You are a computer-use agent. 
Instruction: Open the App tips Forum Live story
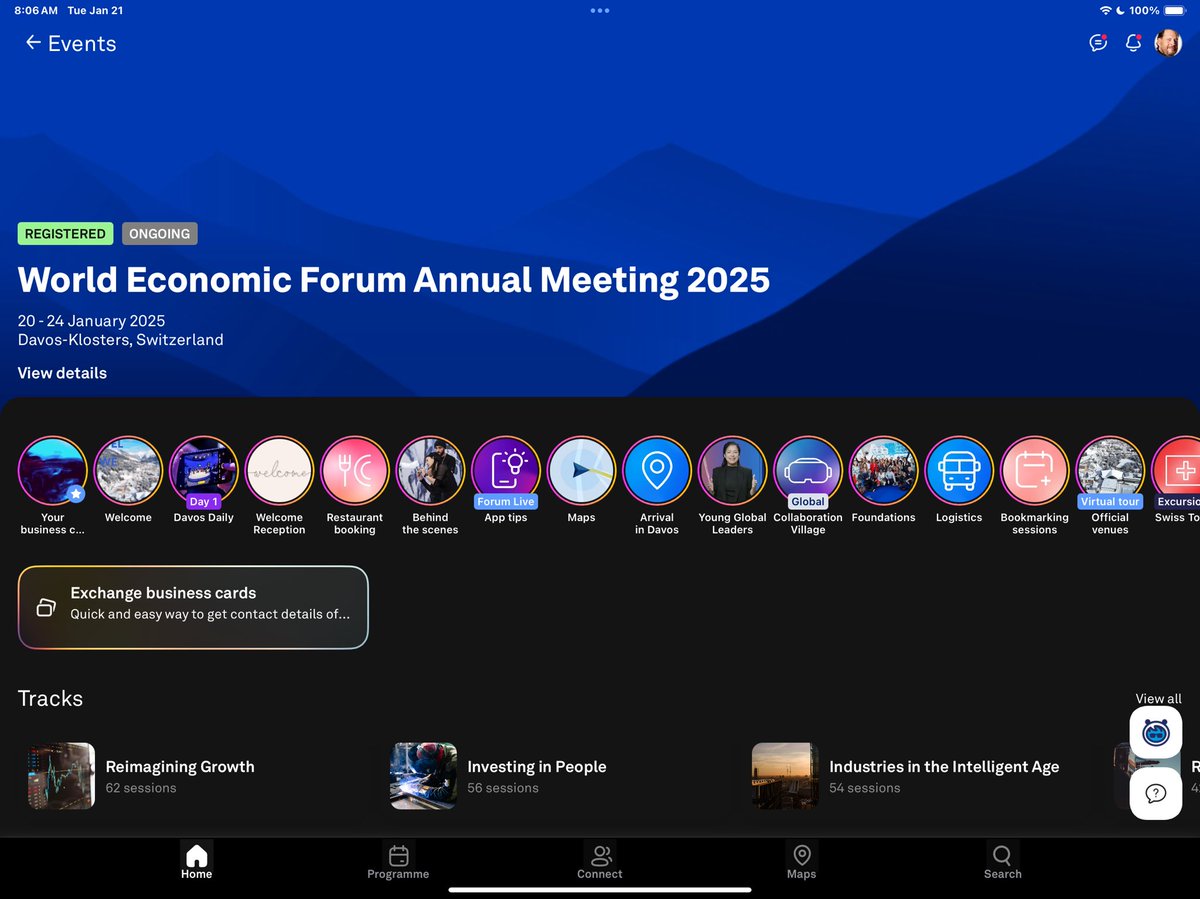click(506, 470)
